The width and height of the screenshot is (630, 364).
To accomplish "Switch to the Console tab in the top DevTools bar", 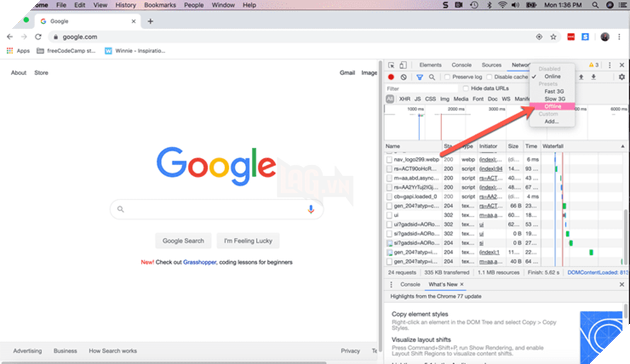I will click(461, 65).
